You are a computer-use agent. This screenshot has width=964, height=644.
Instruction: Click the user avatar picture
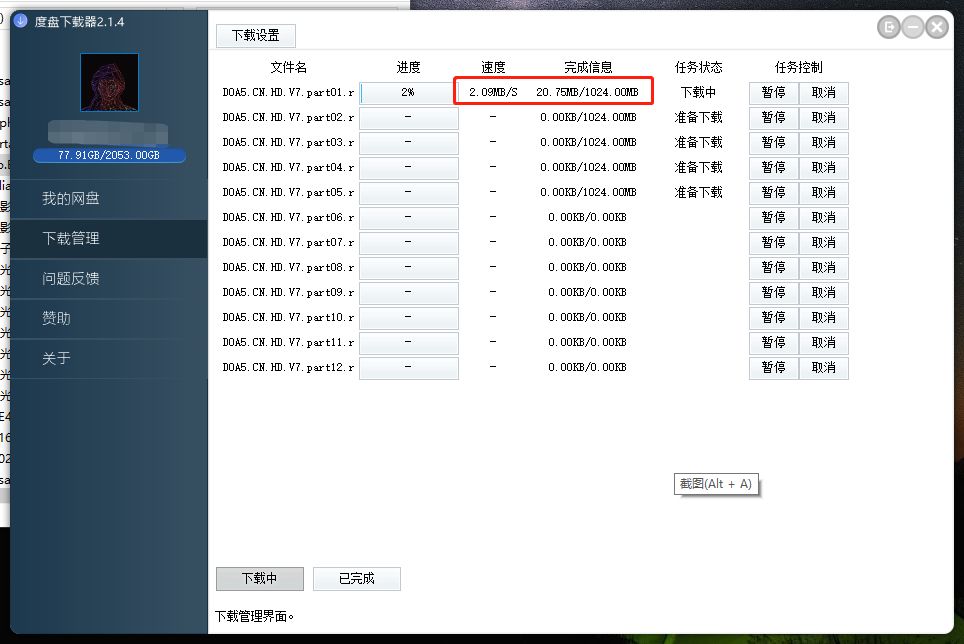pos(109,80)
